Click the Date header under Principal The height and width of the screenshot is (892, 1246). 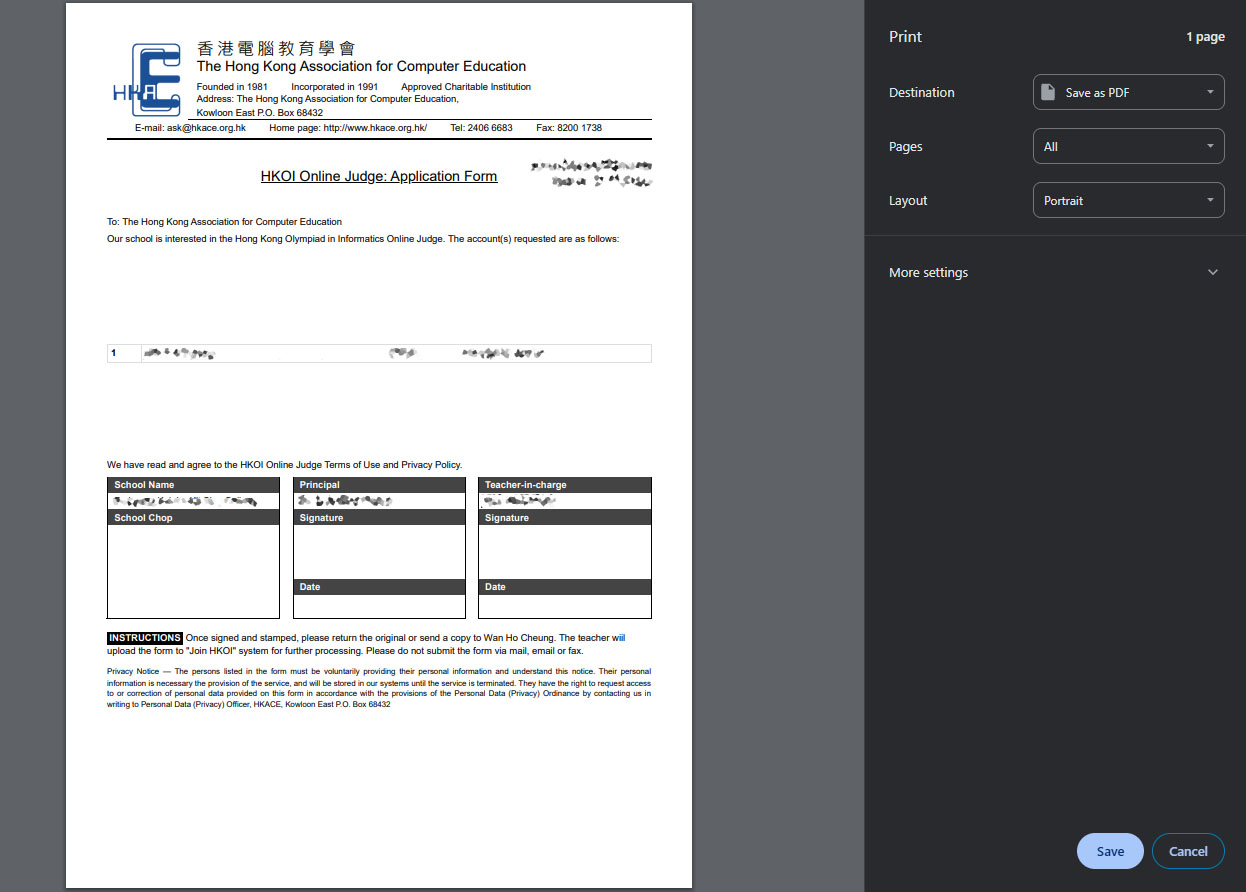(379, 587)
